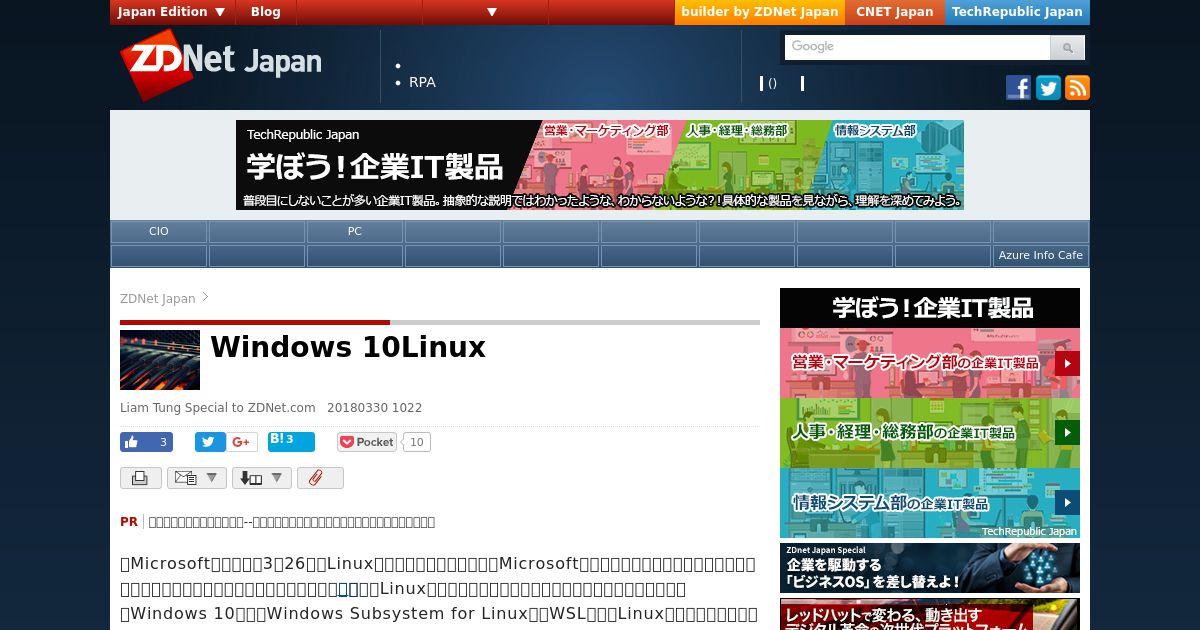Open the Twitter icon in header

(x=1048, y=88)
